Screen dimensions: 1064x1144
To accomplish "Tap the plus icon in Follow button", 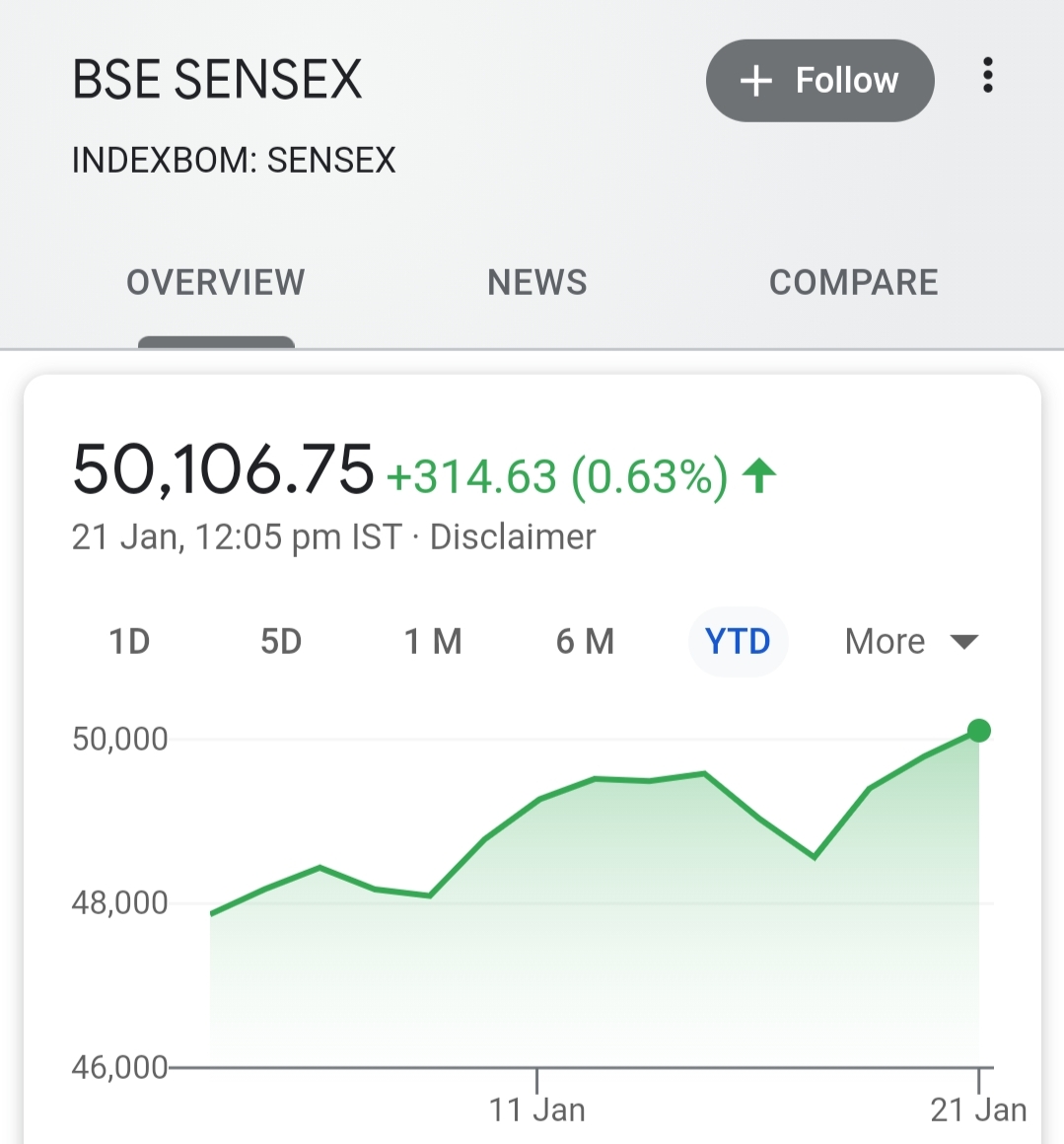I will (x=756, y=80).
